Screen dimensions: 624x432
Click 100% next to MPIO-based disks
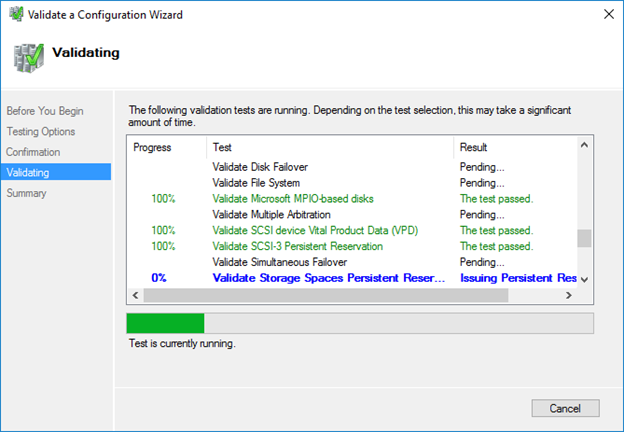pos(163,198)
